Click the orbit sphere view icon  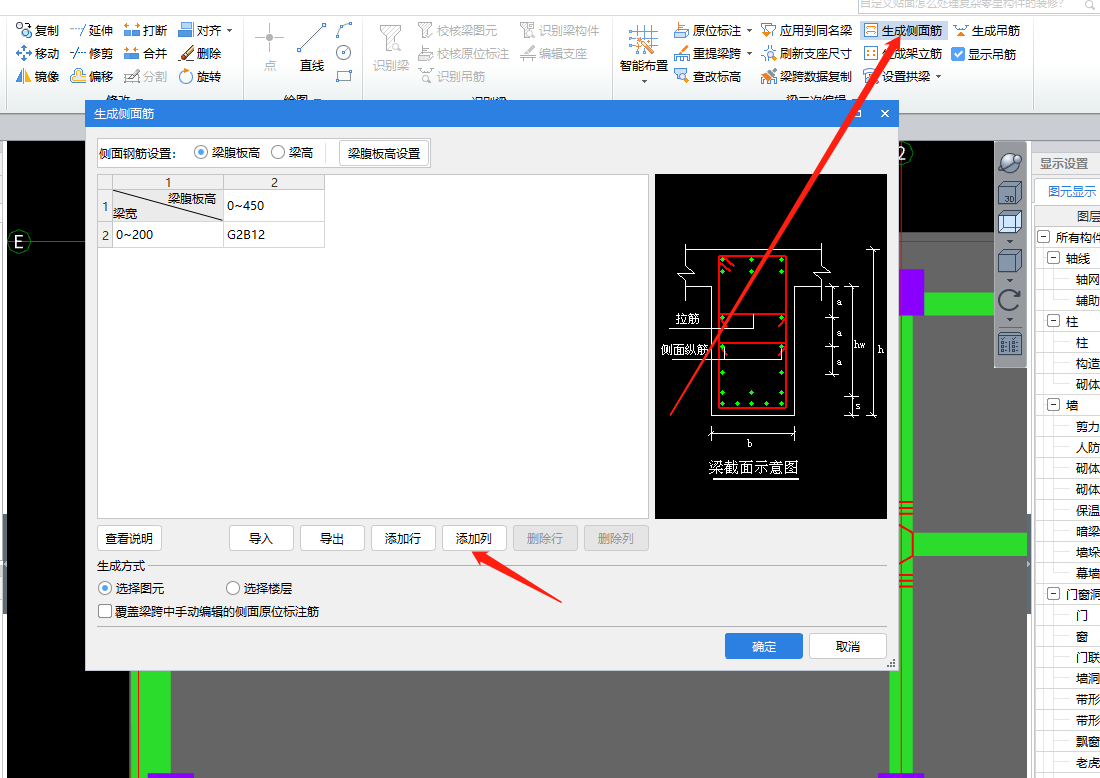click(1010, 163)
